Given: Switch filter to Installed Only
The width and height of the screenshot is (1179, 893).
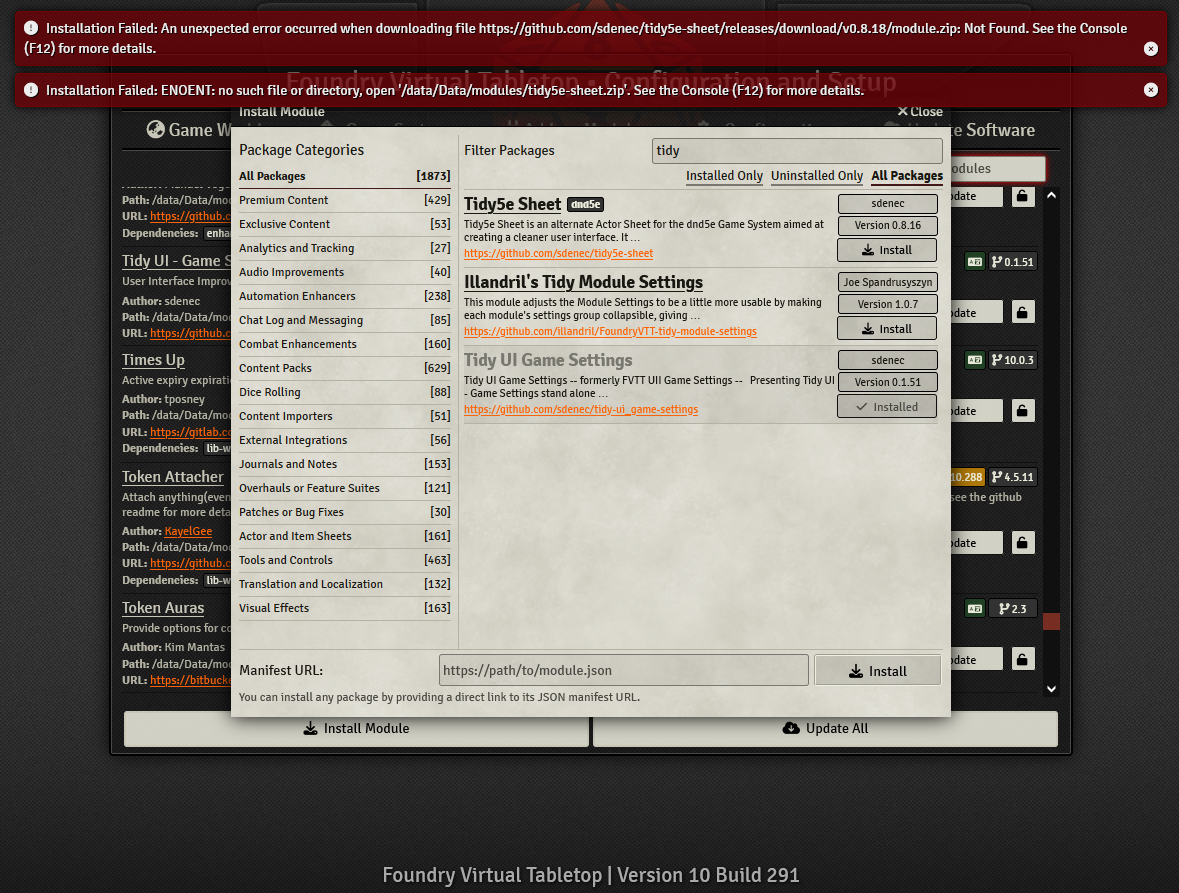Looking at the screenshot, I should click(x=724, y=176).
